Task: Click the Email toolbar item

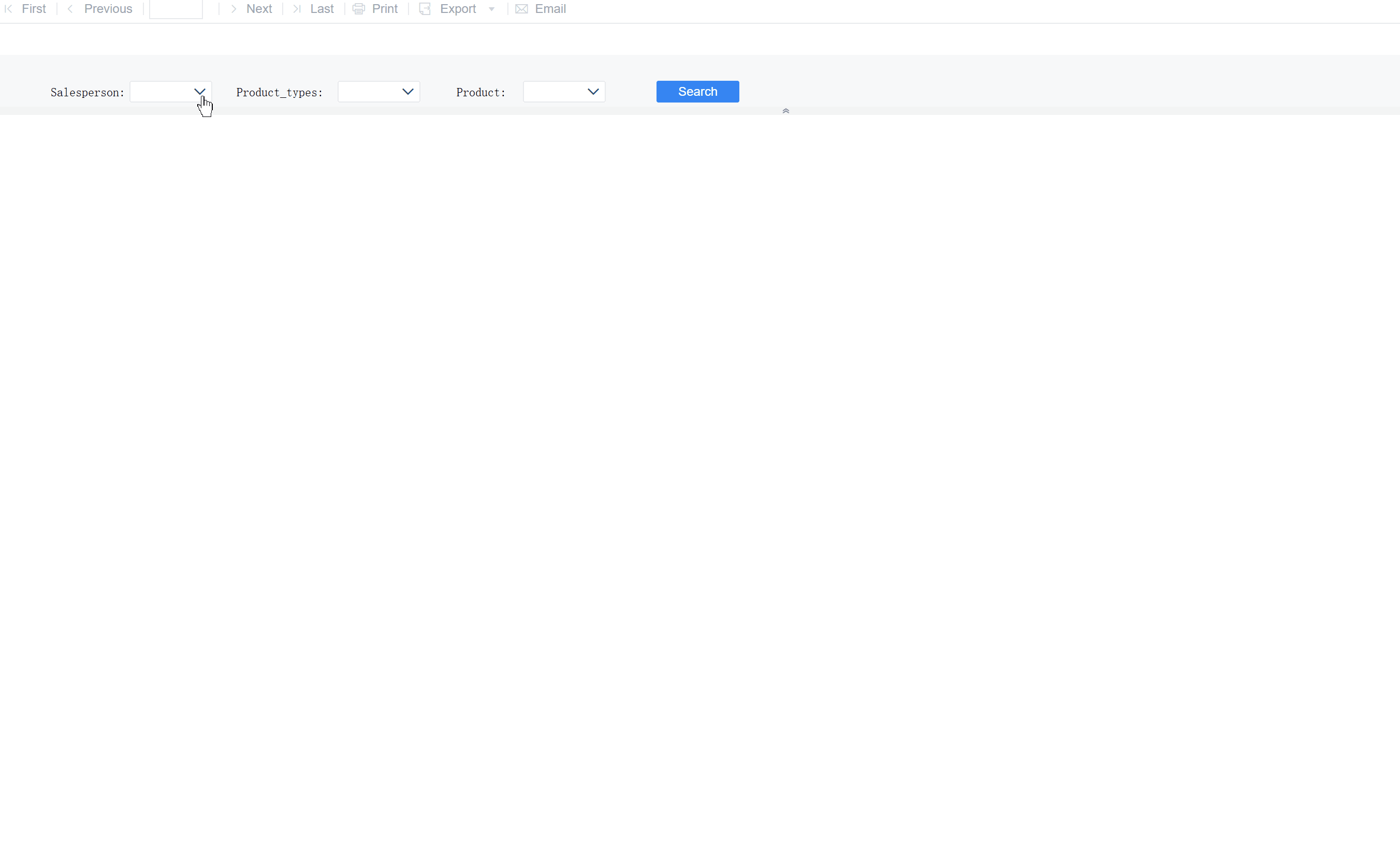Action: [549, 8]
